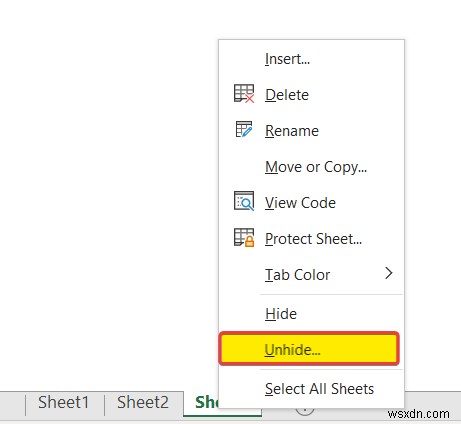Click the Rename icon with blue pencil
This screenshot has width=461, height=424.
coord(244,129)
